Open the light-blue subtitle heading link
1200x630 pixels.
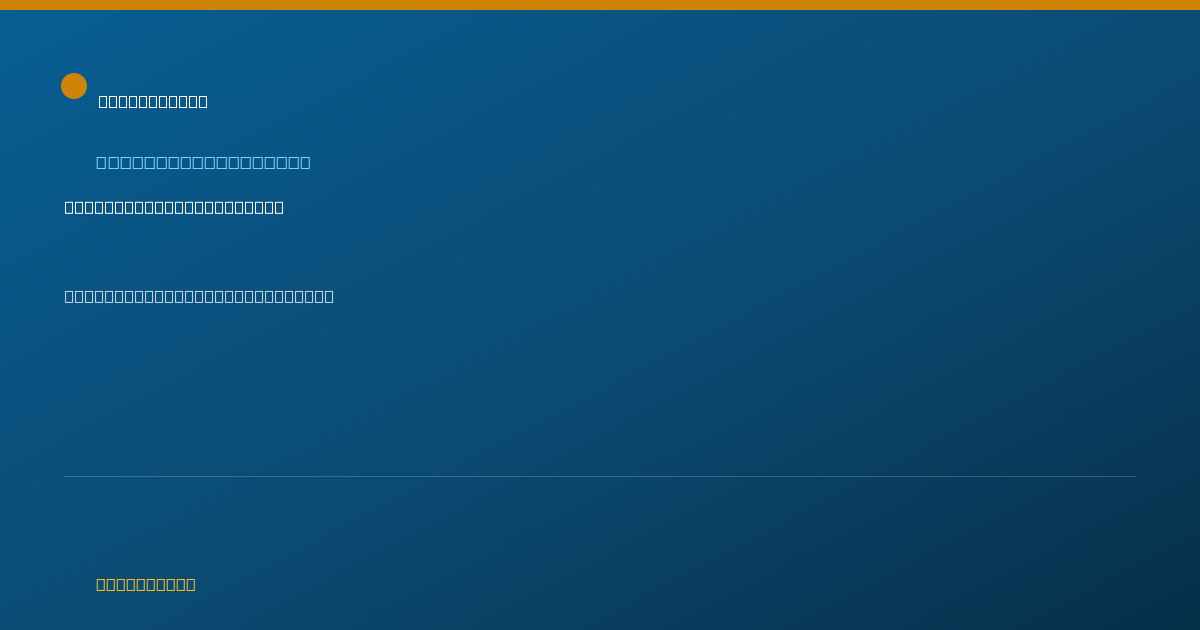click(203, 162)
